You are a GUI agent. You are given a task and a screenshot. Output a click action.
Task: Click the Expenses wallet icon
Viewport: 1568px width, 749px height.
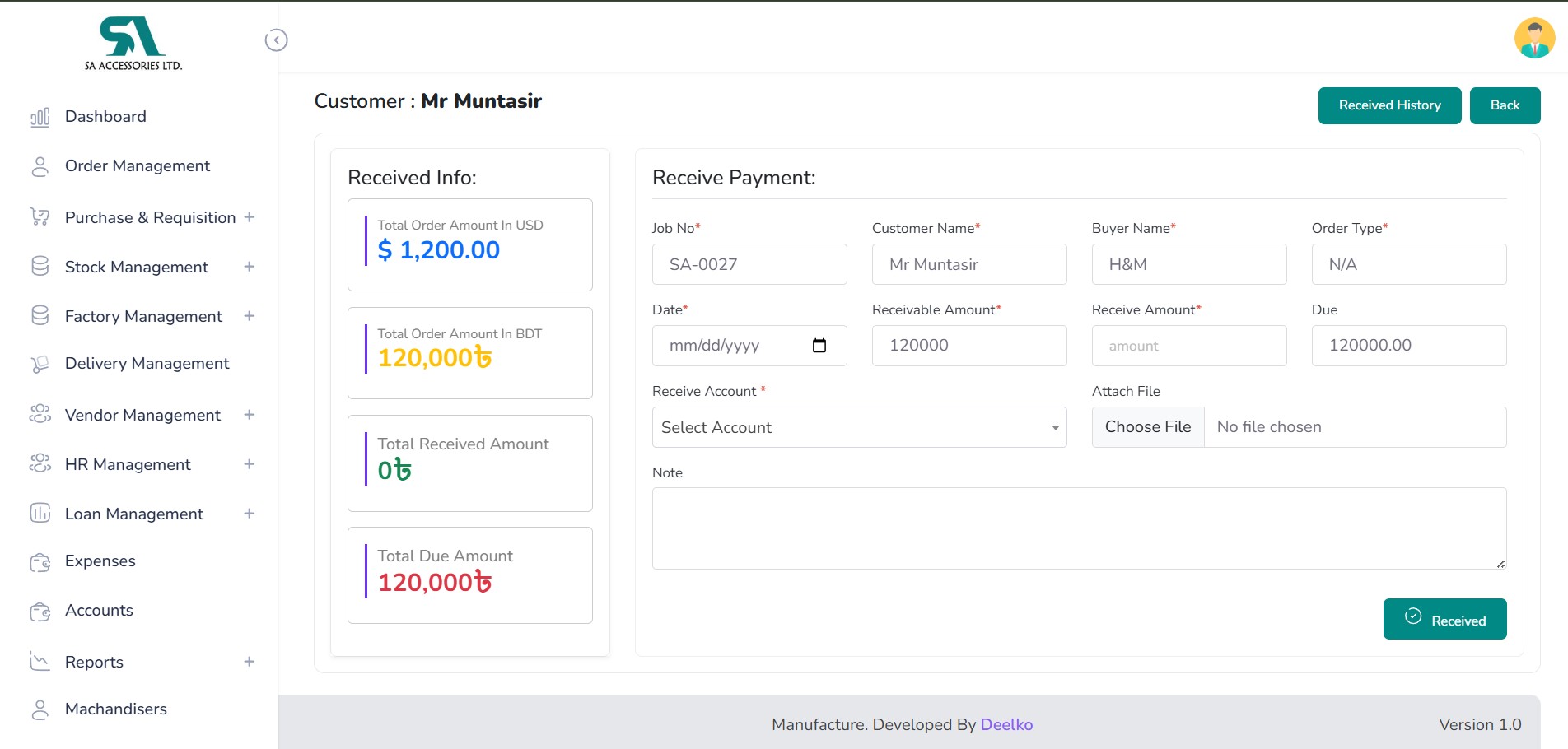pyautogui.click(x=40, y=562)
